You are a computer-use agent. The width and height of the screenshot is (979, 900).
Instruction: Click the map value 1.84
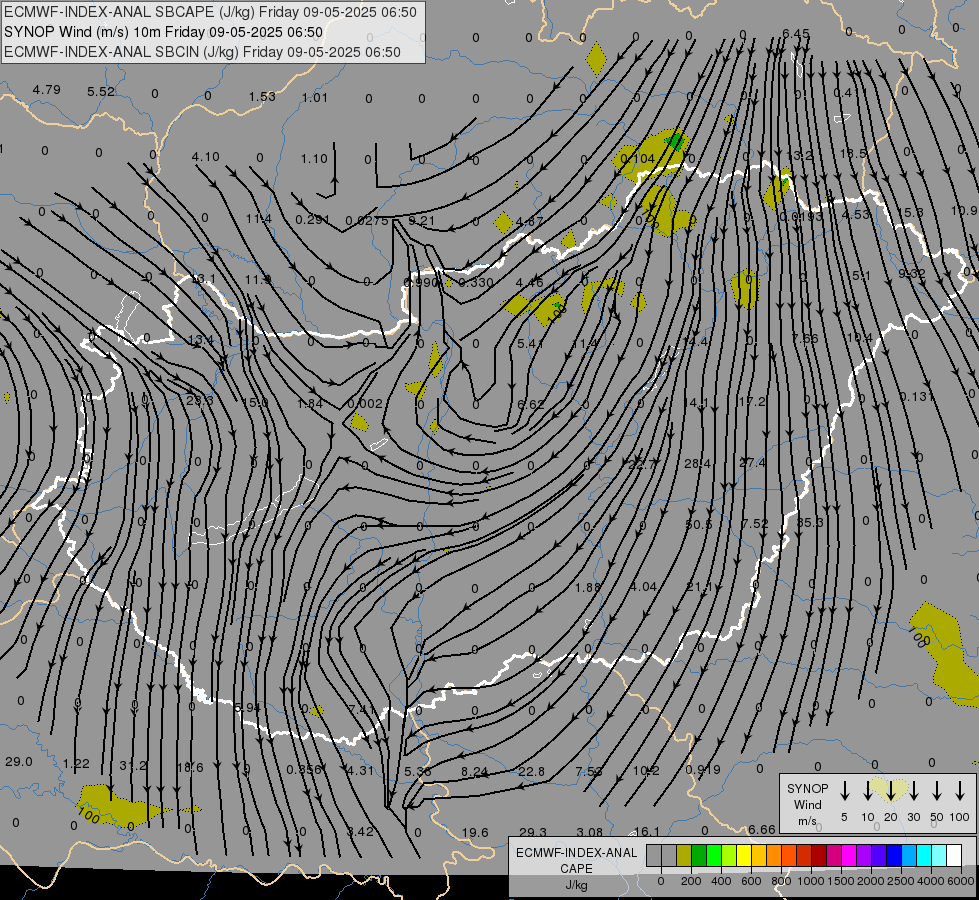(310, 403)
